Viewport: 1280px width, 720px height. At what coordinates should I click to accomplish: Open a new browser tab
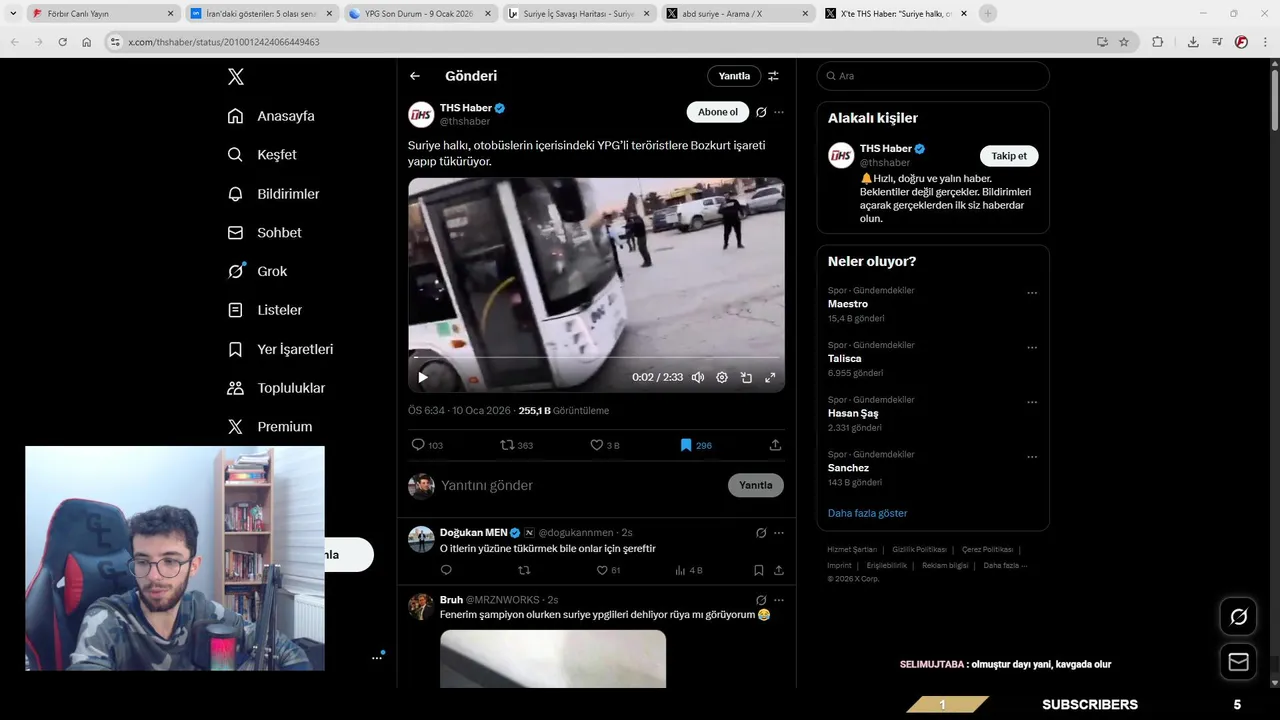click(988, 14)
